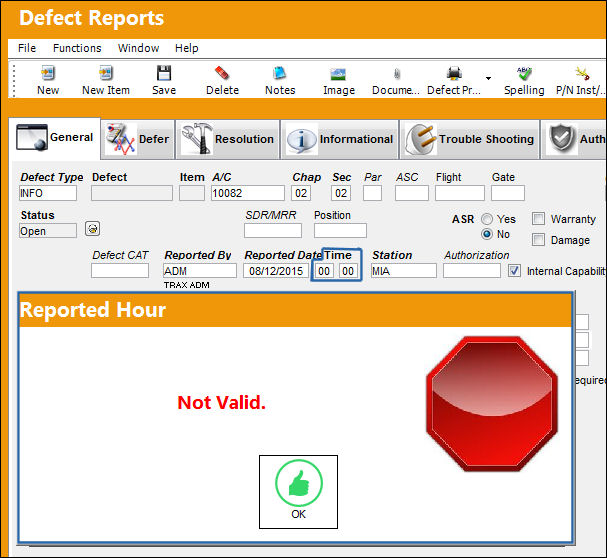Enable the Warranty checkbox

point(538,219)
